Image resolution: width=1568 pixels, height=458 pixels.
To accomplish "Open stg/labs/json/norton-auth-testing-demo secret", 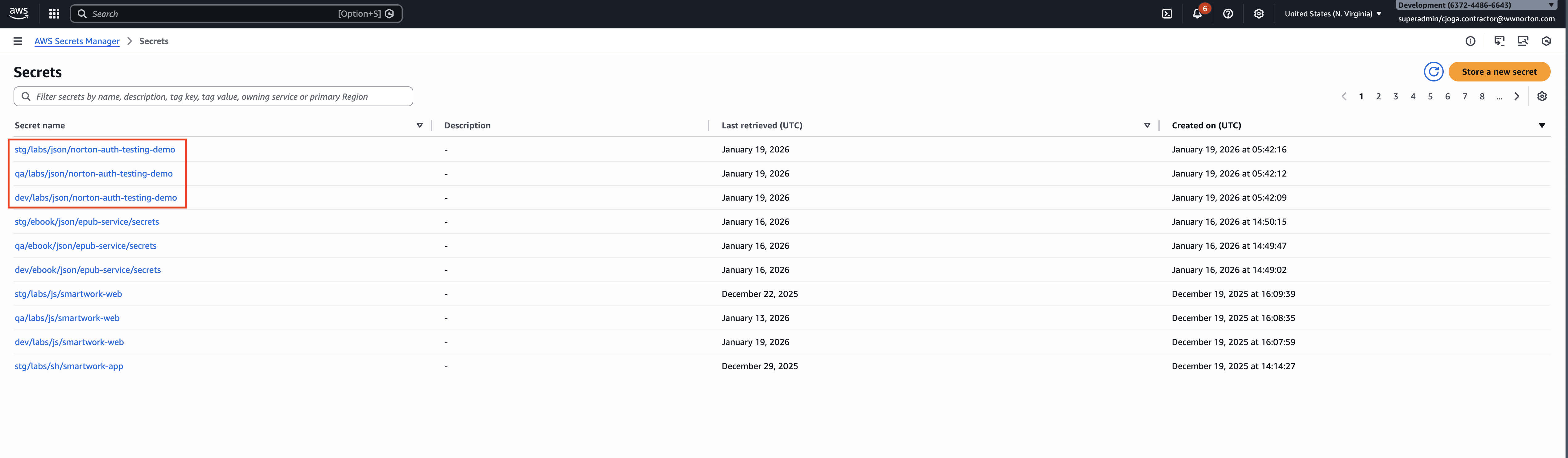I will [x=95, y=149].
